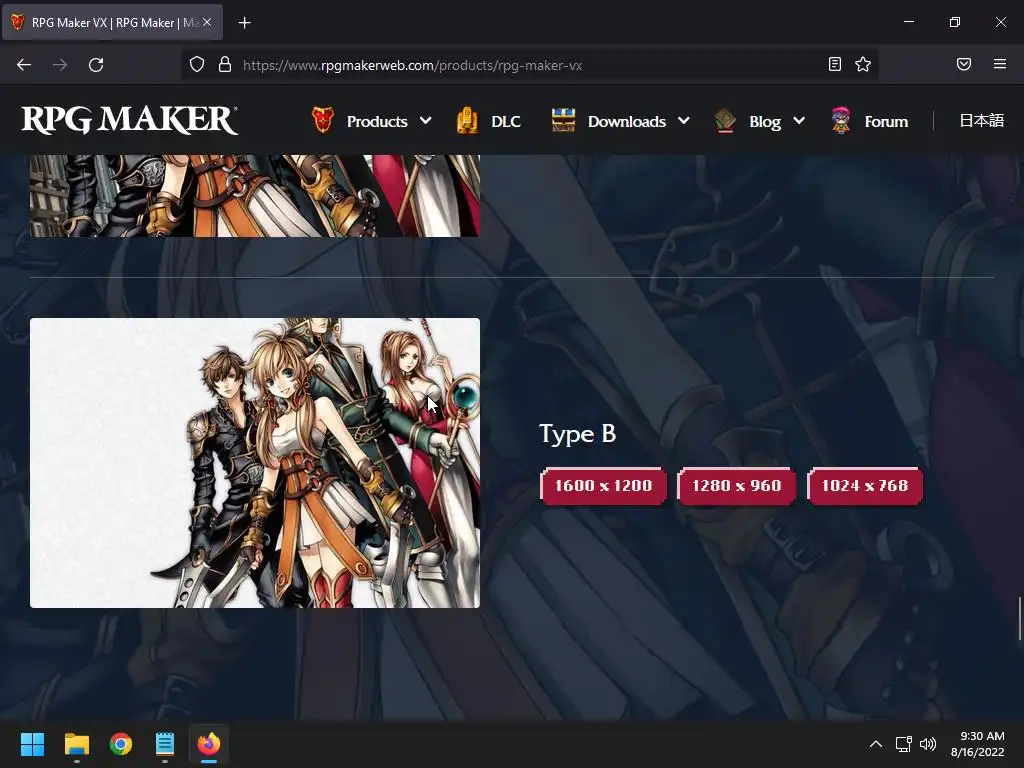Save page to Pocket

pyautogui.click(x=964, y=65)
